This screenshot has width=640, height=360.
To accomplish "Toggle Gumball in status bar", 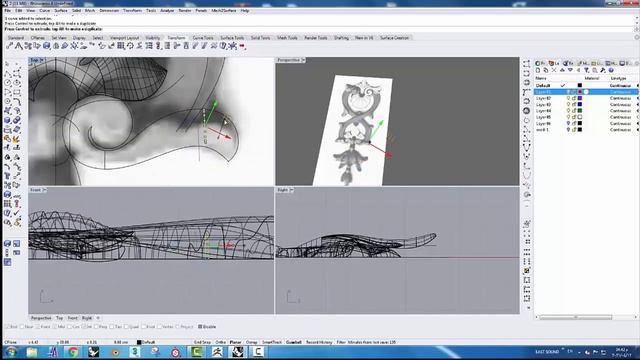I will [293, 342].
